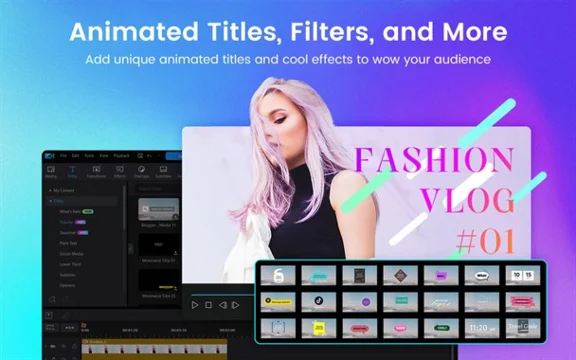Toggle the track visibility eye icon
This screenshot has width=576, height=360.
coord(64,346)
